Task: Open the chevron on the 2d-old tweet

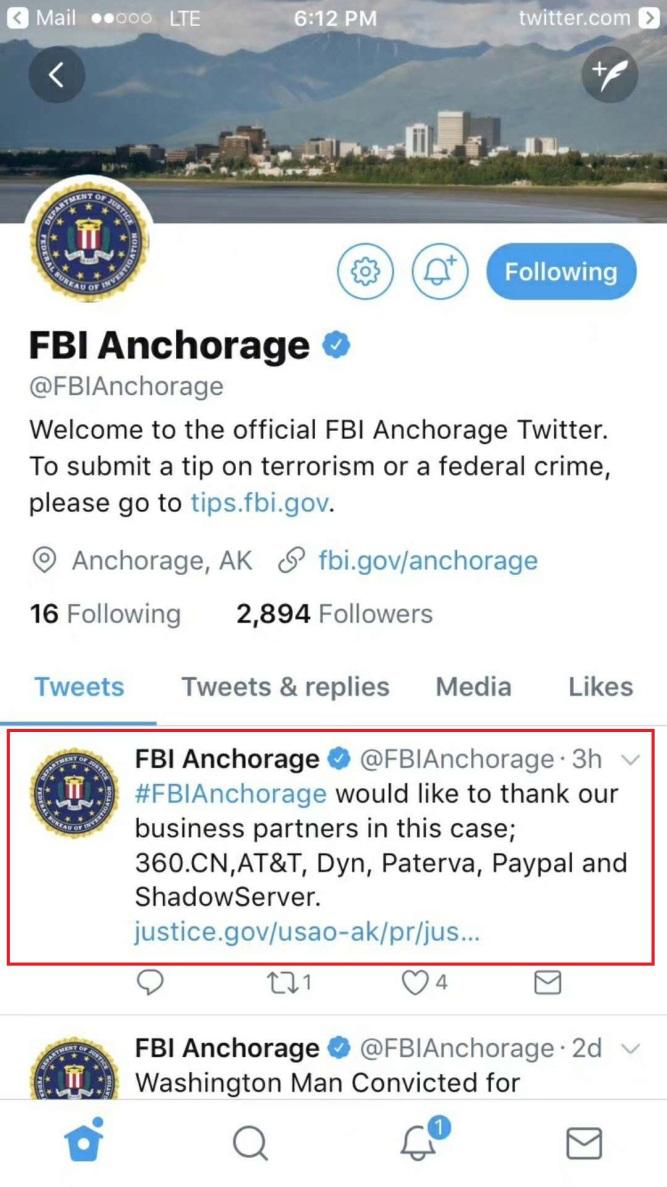Action: coord(630,1048)
